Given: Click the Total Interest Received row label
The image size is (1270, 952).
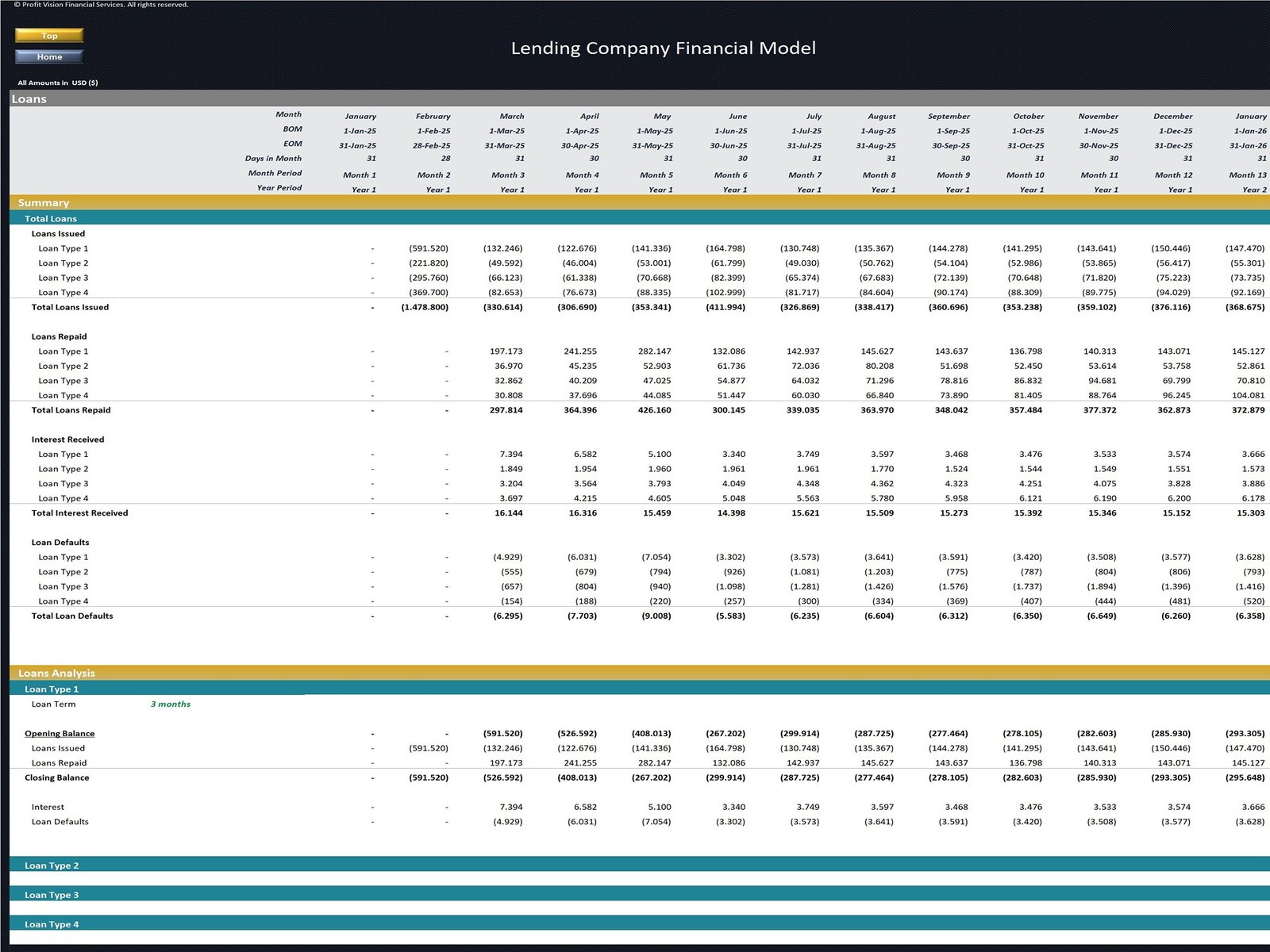Looking at the screenshot, I should pyautogui.click(x=79, y=513).
